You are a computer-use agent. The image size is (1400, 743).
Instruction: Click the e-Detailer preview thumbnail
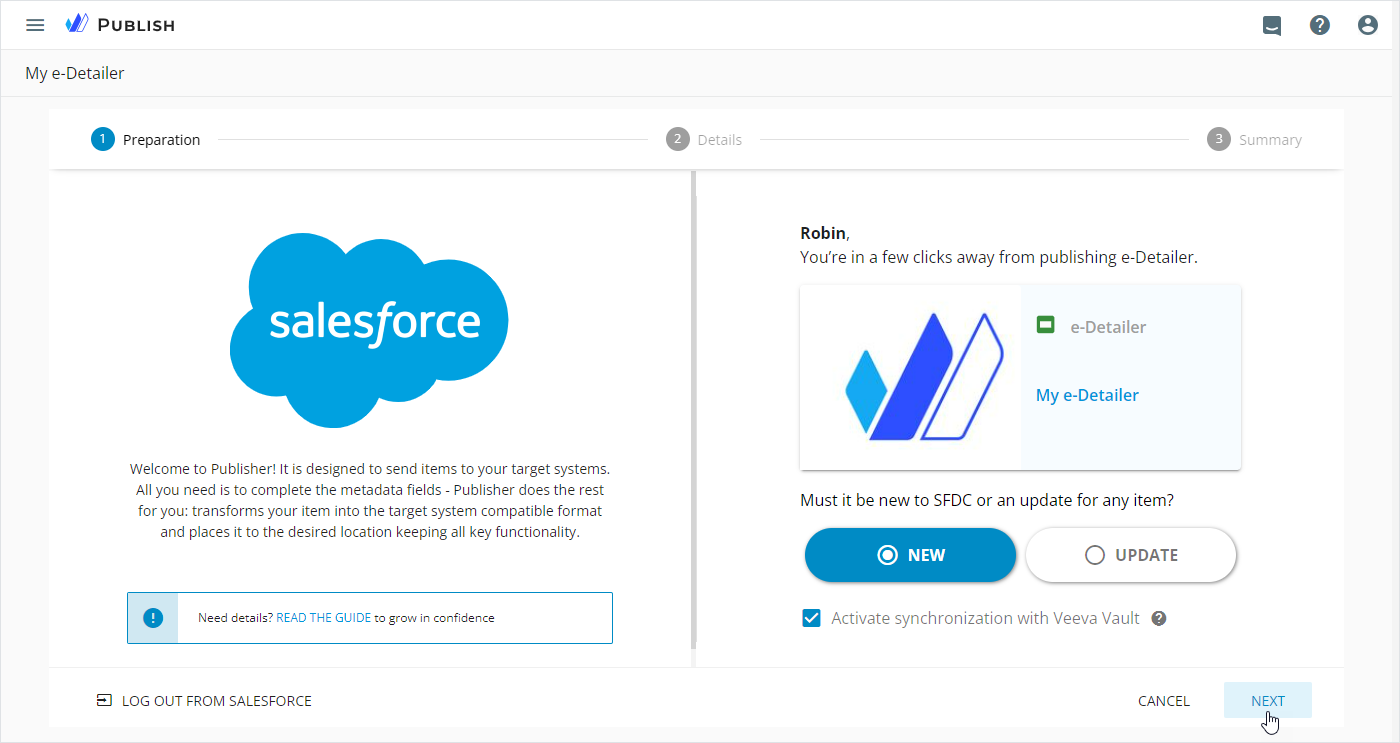tap(911, 377)
